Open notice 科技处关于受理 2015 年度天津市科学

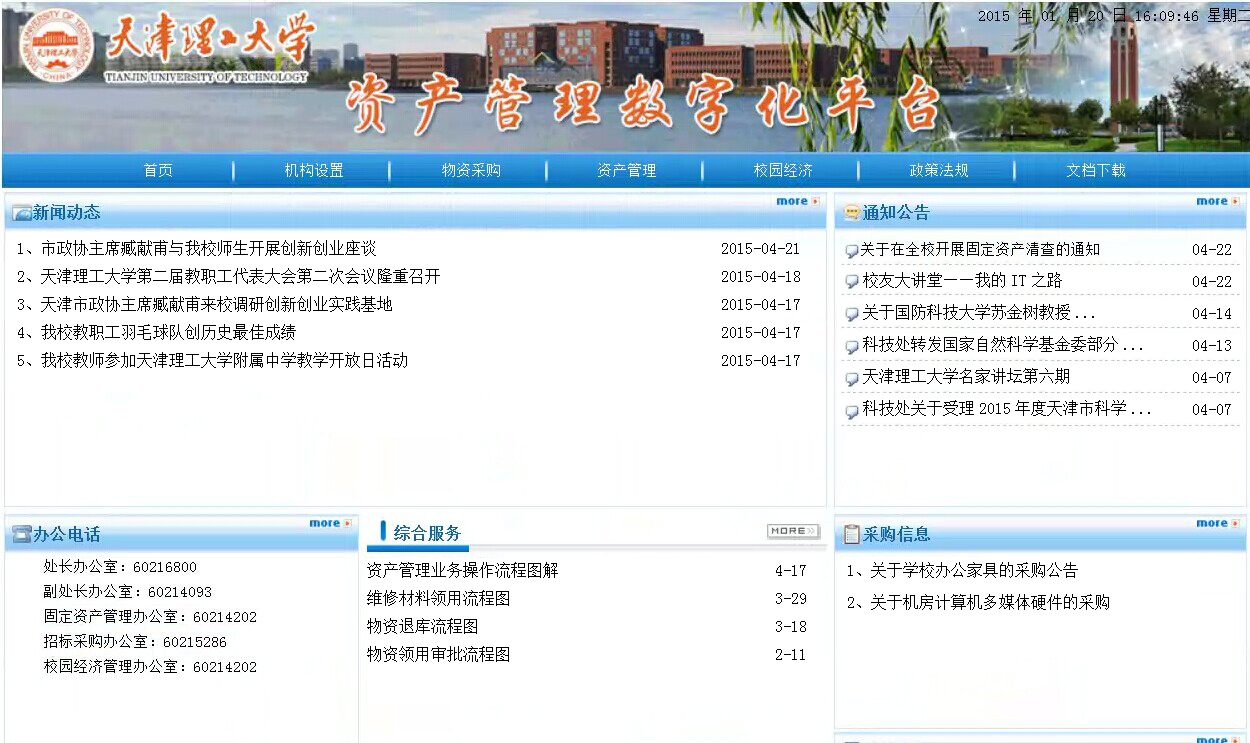coord(1007,409)
